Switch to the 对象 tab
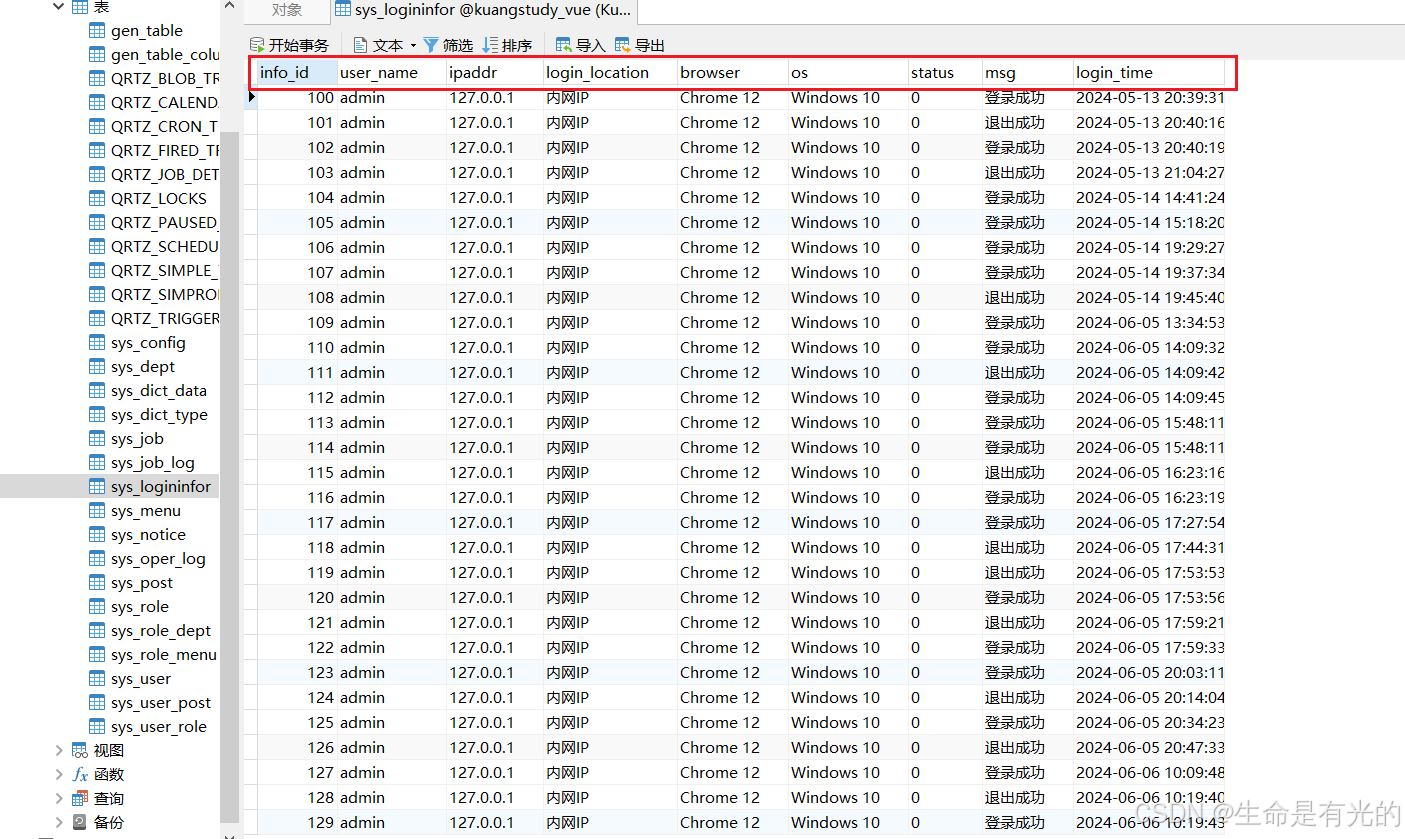The width and height of the screenshot is (1405, 839). (287, 10)
